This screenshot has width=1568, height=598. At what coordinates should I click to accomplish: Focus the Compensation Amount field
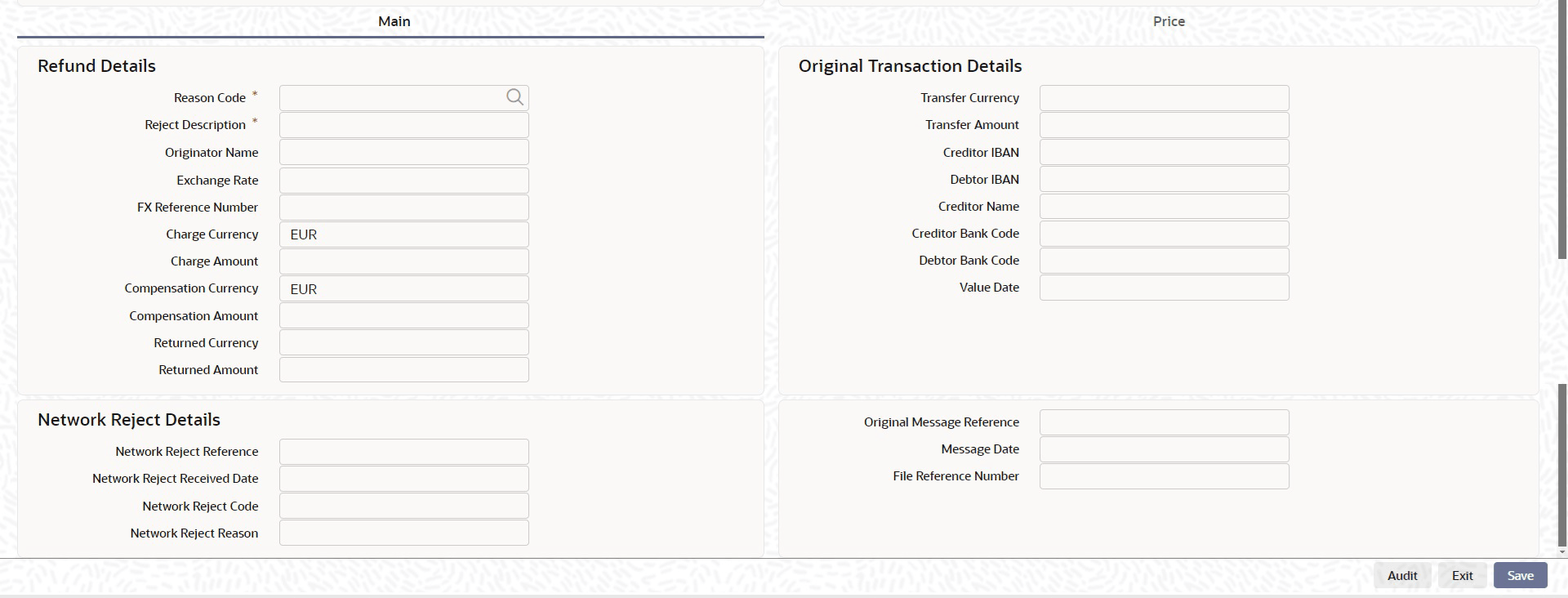(404, 315)
